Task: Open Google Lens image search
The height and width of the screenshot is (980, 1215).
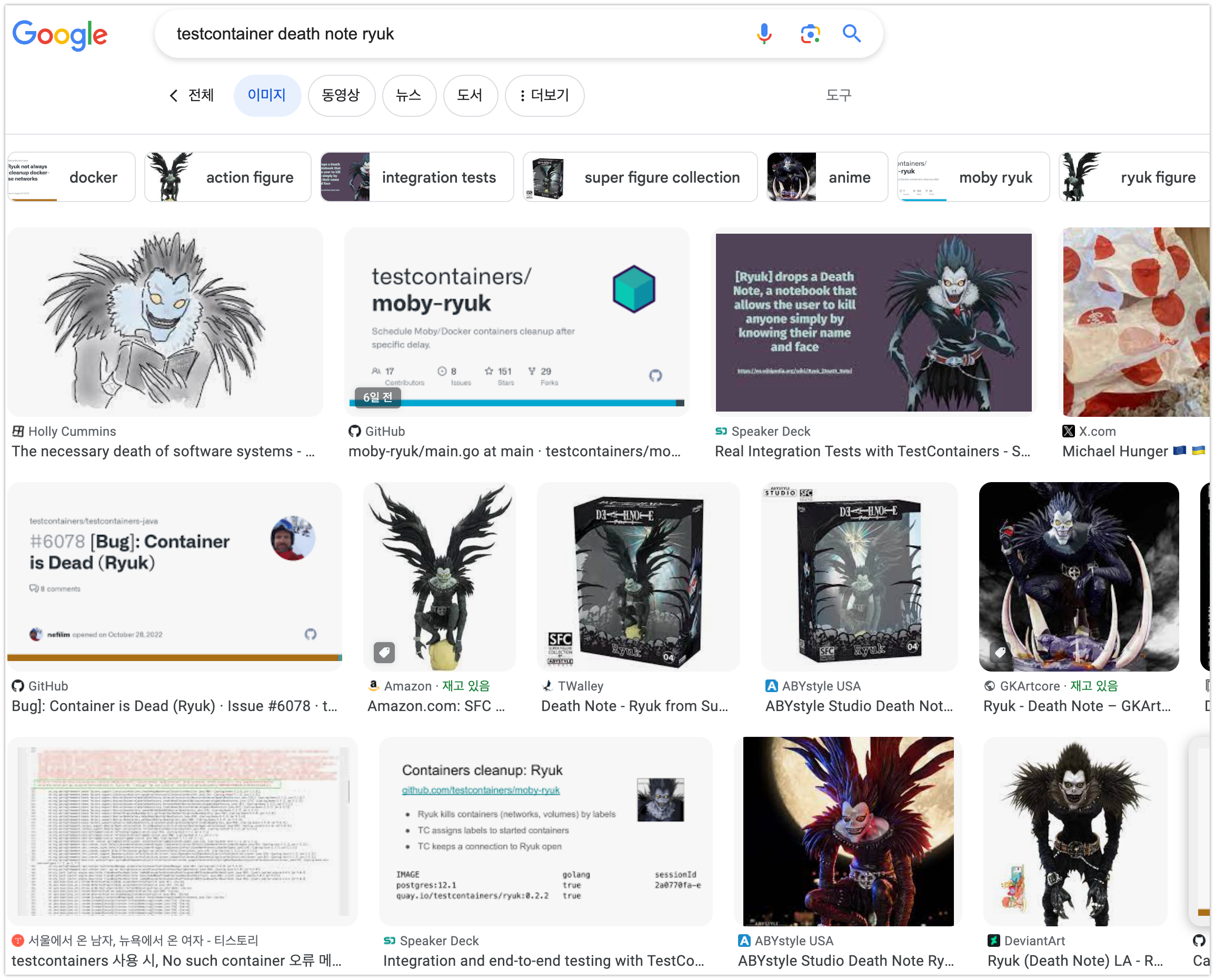Action: [810, 34]
